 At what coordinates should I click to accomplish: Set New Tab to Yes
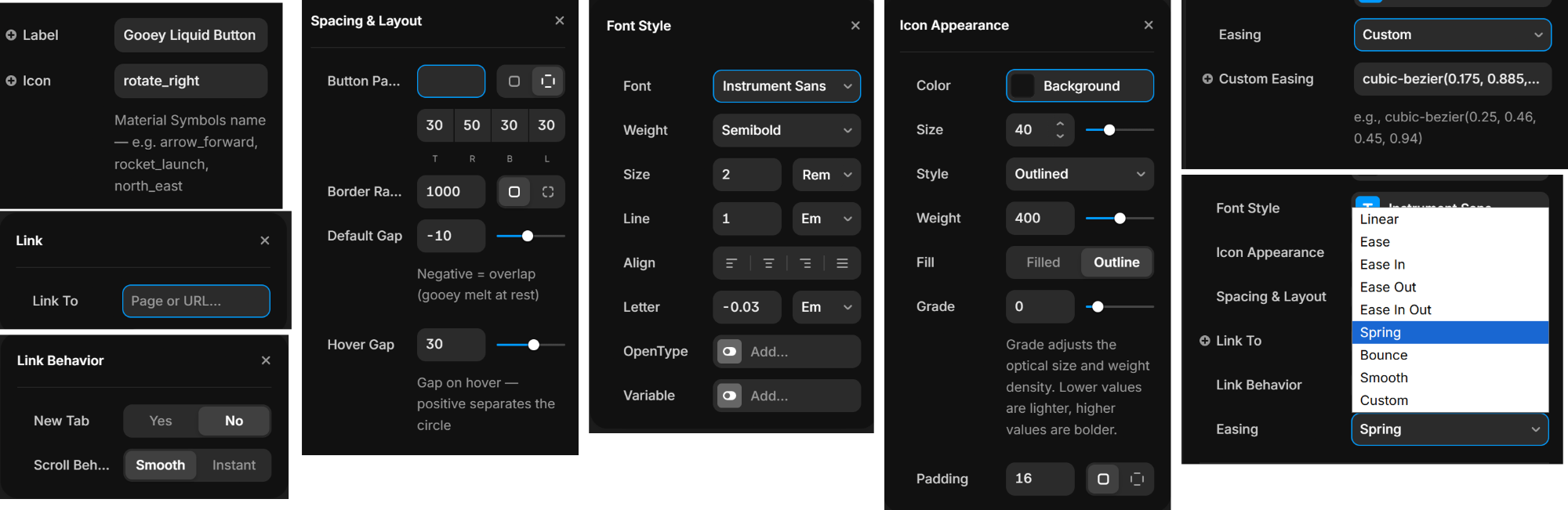161,421
